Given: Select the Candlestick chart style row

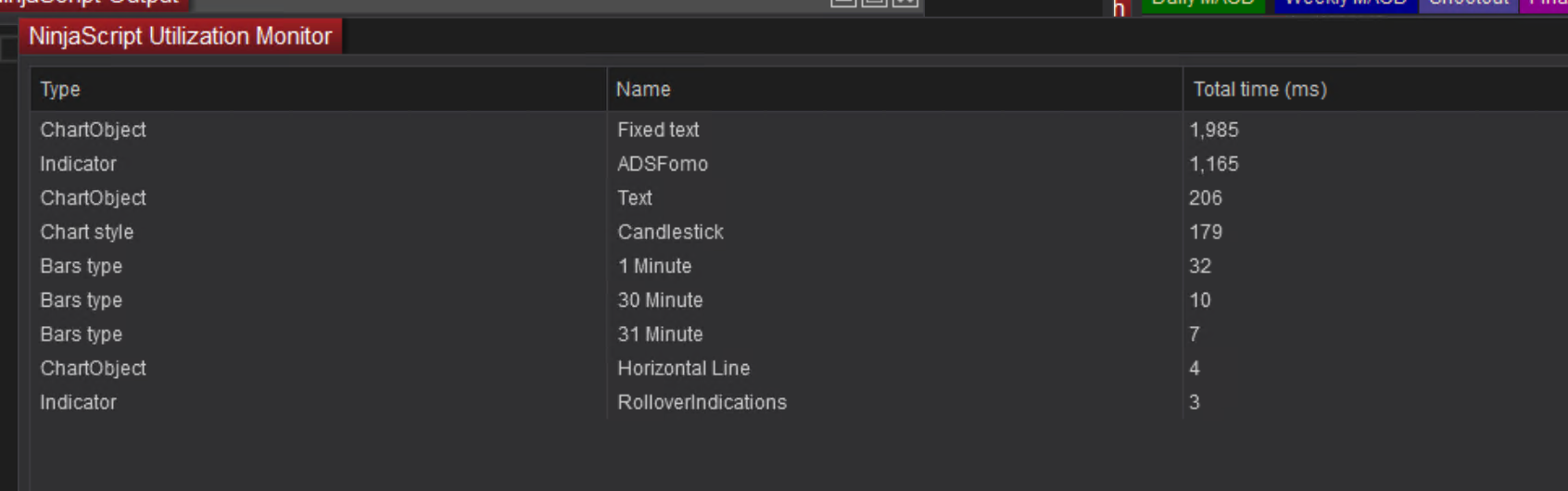Looking at the screenshot, I should (670, 233).
